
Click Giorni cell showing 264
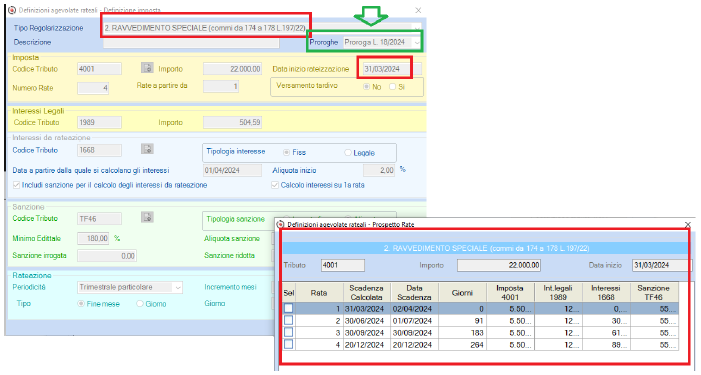pos(462,345)
